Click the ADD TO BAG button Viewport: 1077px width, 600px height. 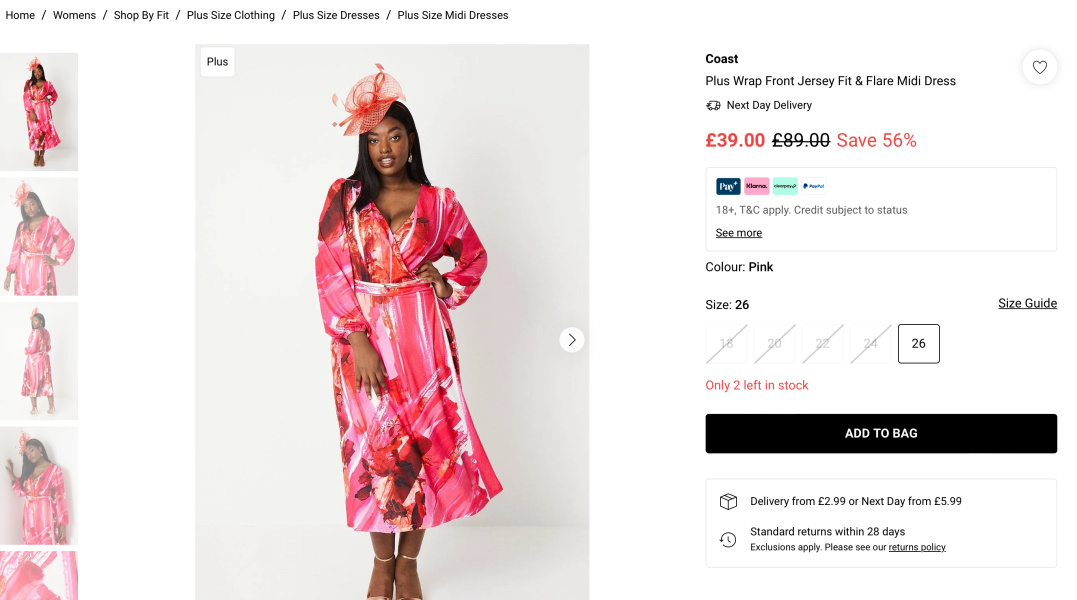[x=881, y=434]
